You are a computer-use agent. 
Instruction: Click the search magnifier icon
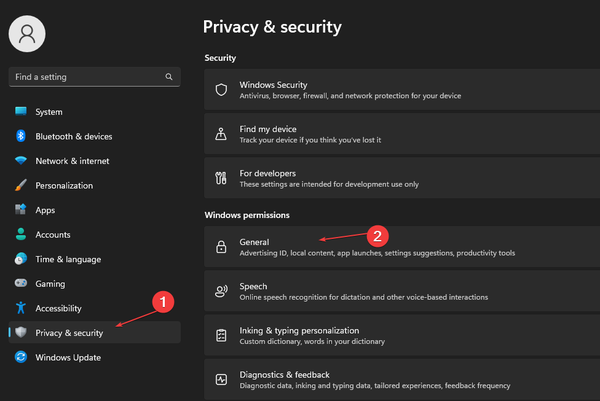coord(169,77)
